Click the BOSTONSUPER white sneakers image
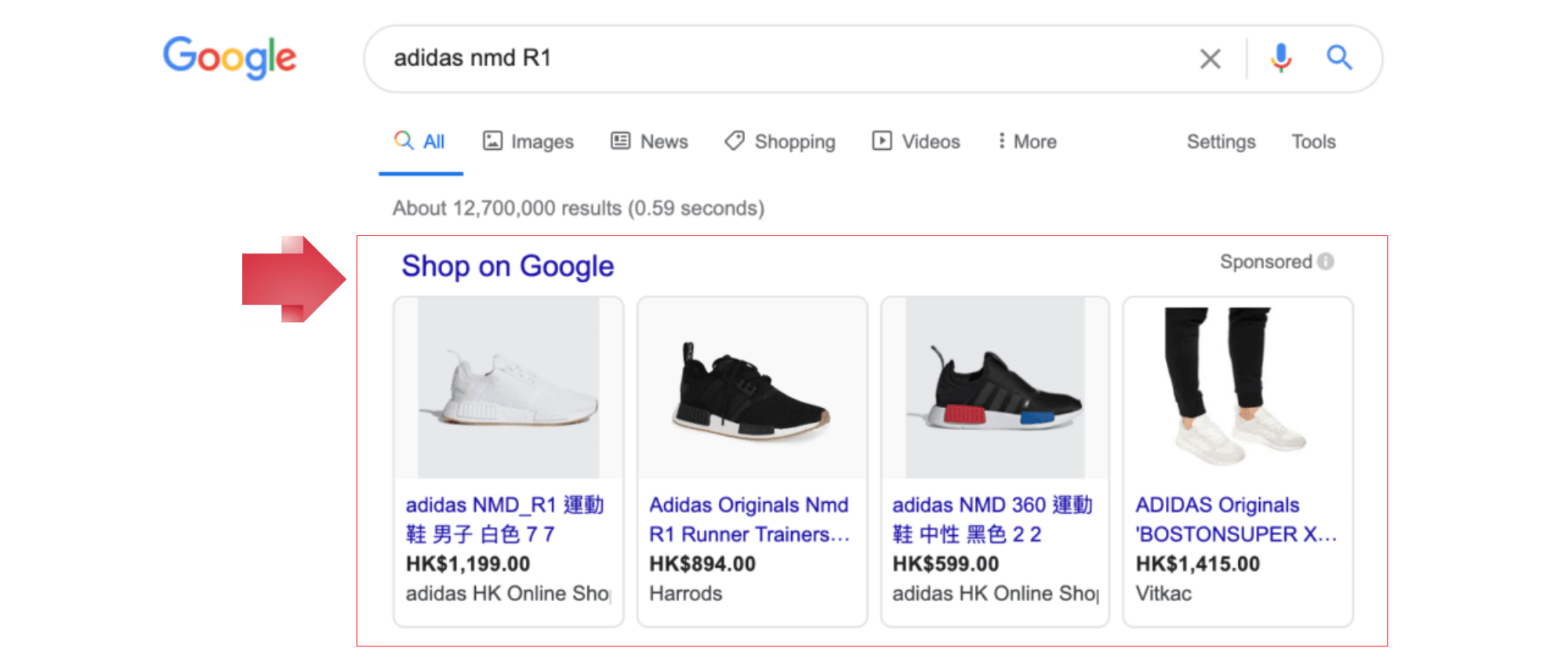1568x670 pixels. [x=1238, y=388]
